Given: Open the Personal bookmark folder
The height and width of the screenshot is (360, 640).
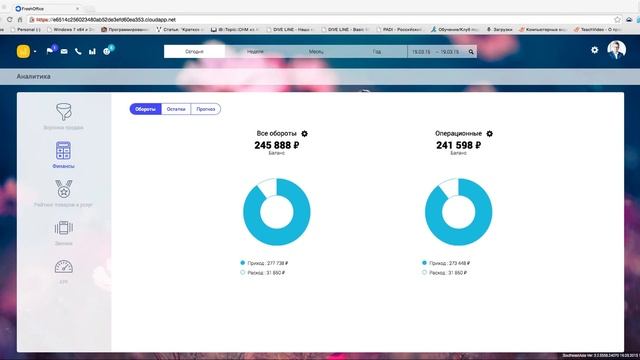Looking at the screenshot, I should [26, 29].
